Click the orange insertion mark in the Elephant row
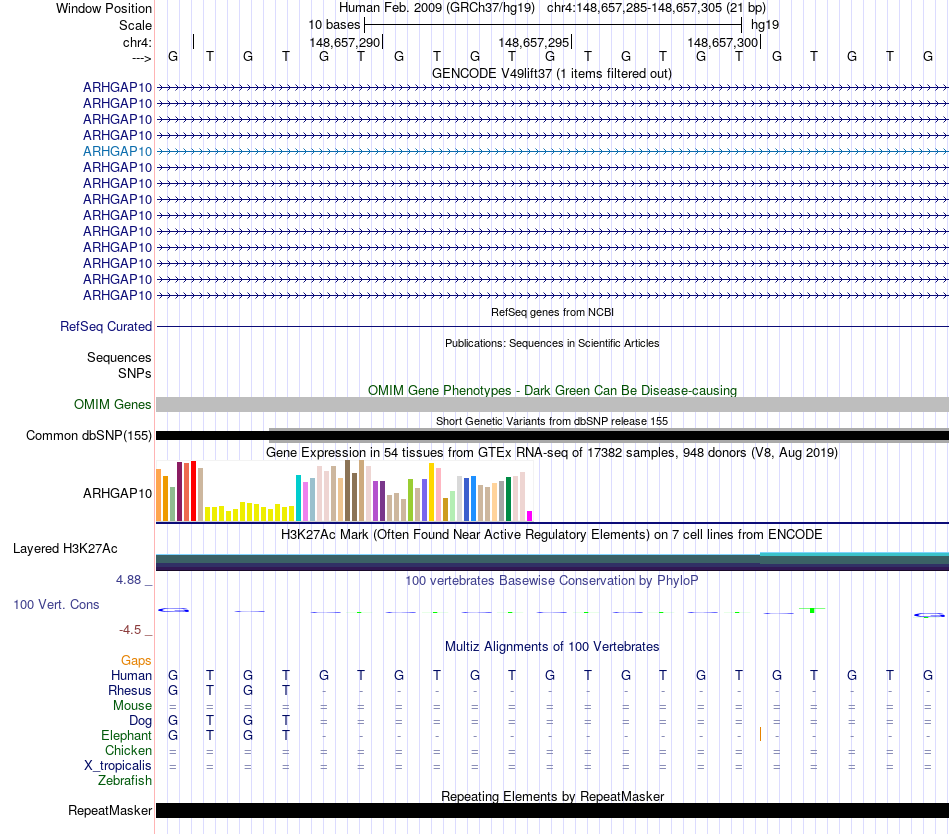The width and height of the screenshot is (950, 834). 760,735
